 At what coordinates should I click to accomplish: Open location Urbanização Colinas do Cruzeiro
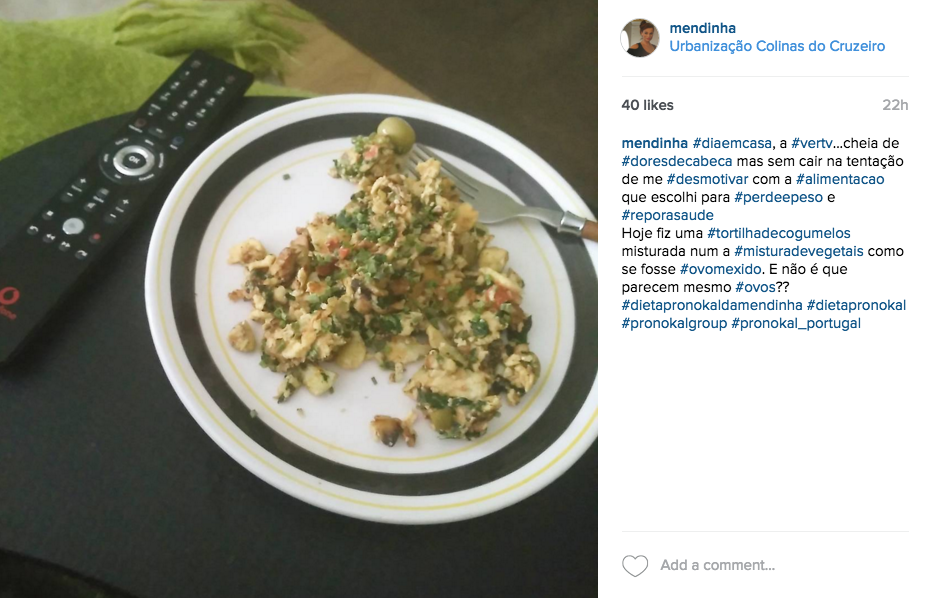[x=777, y=46]
